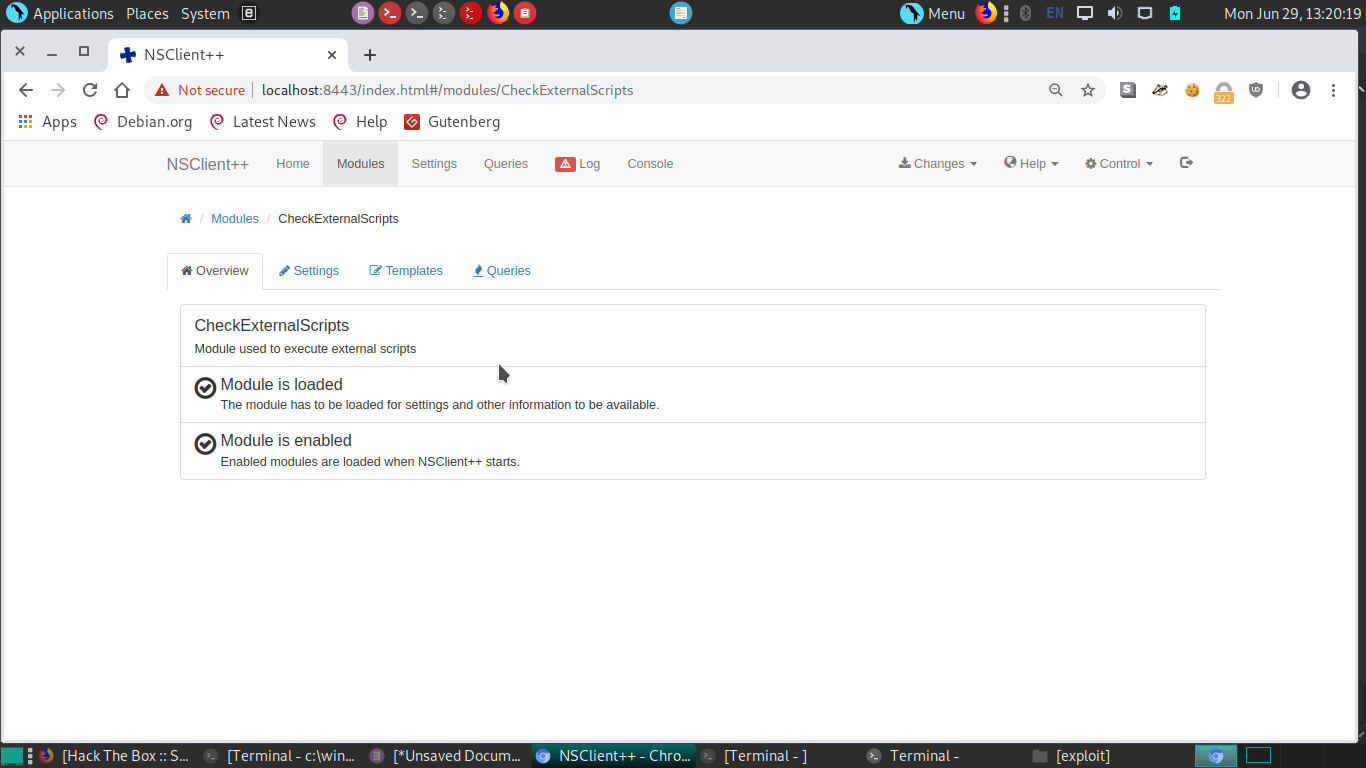The height and width of the screenshot is (768, 1366).
Task: Open the Log page with warning badge
Action: tap(578, 164)
